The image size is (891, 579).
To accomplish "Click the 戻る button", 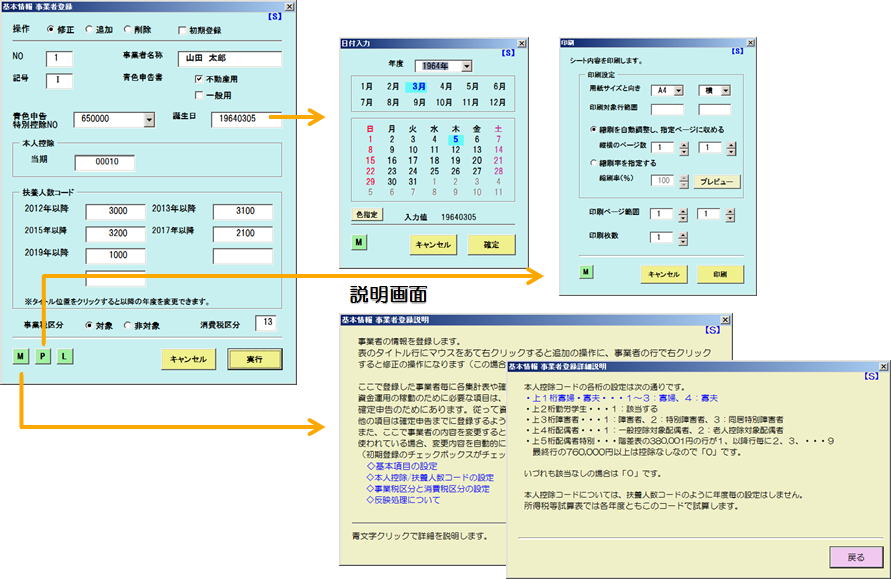I will (856, 557).
